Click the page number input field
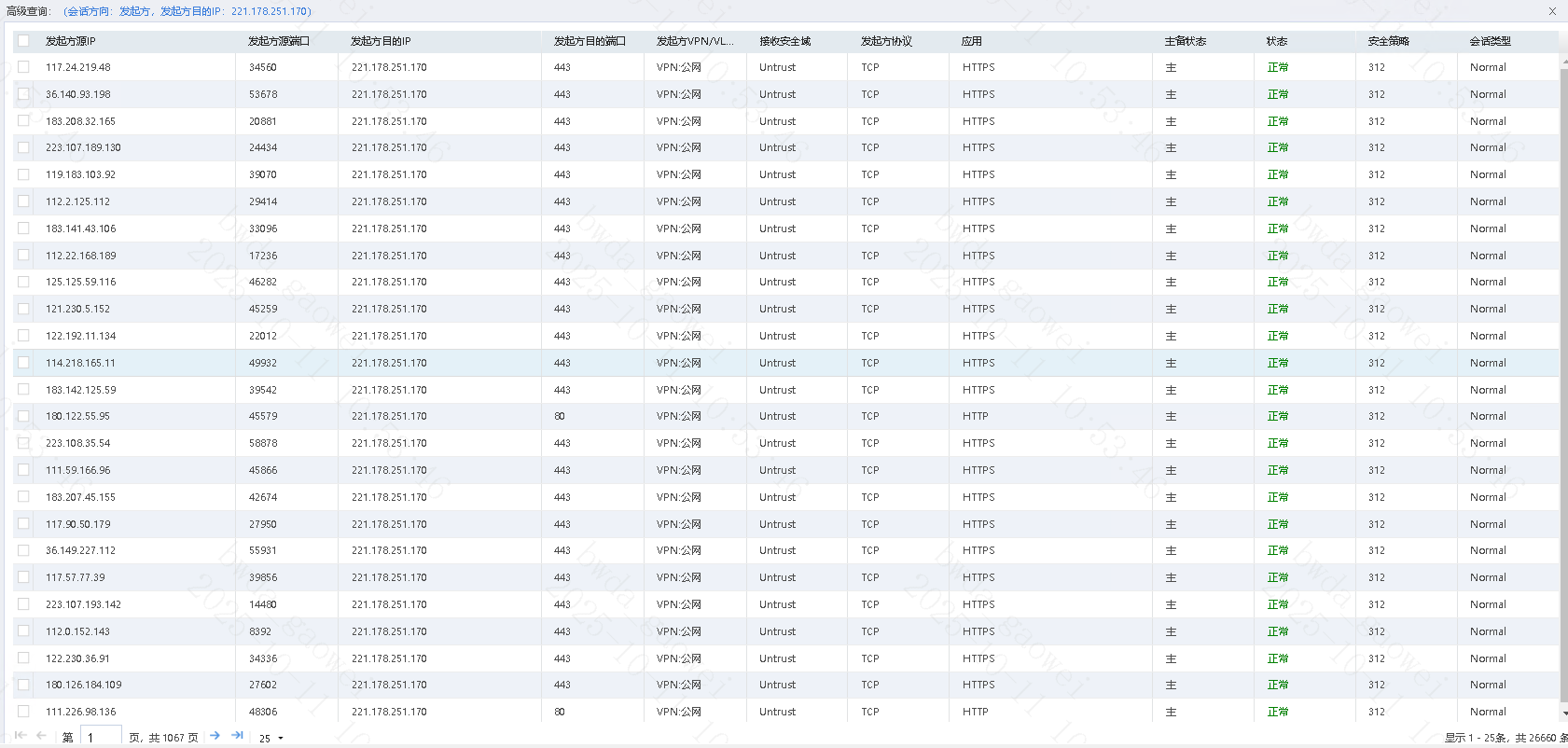 [x=102, y=737]
